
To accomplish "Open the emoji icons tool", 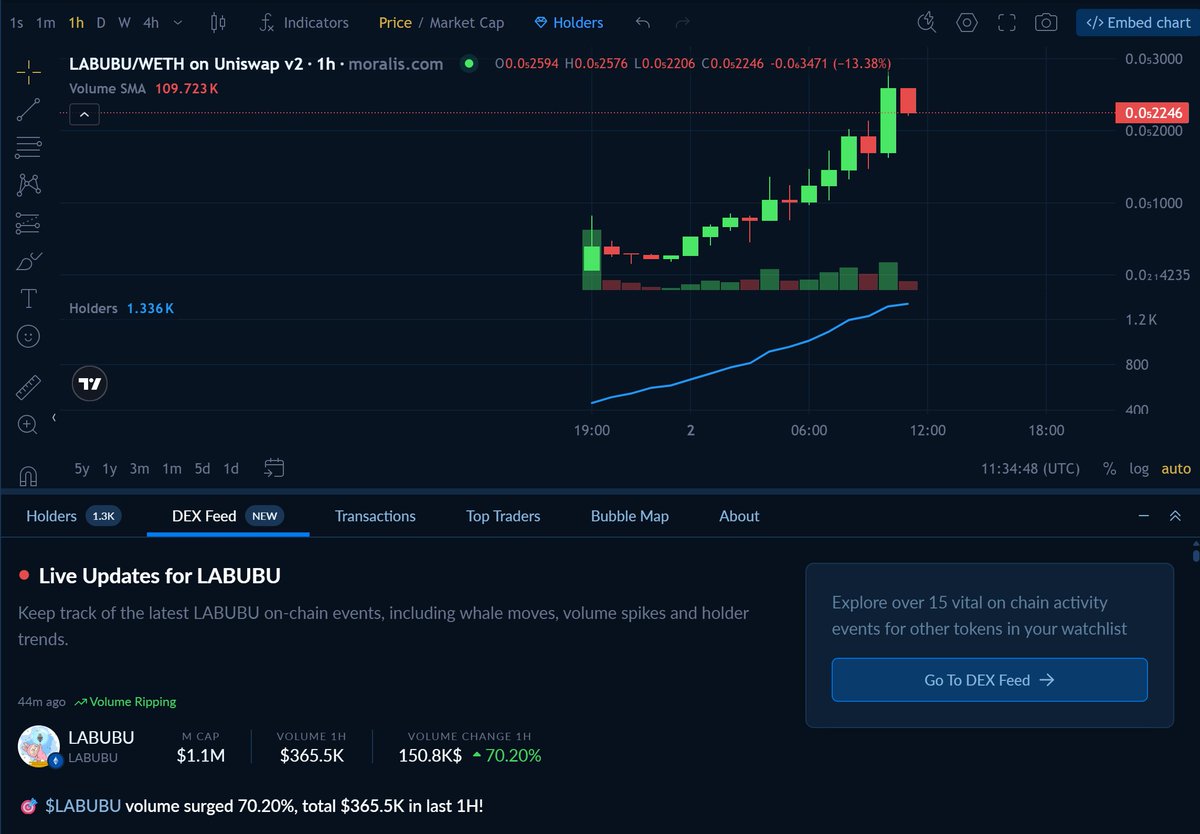I will pyautogui.click(x=29, y=337).
